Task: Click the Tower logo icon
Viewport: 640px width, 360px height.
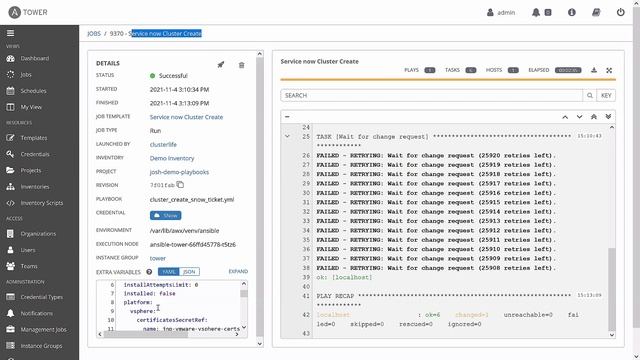Action: tap(14, 12)
